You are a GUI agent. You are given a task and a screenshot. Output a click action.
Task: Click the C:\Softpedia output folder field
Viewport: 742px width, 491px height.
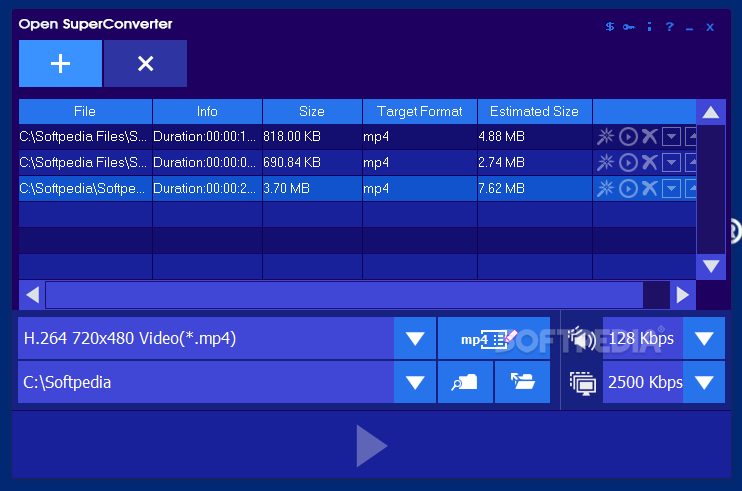click(206, 382)
